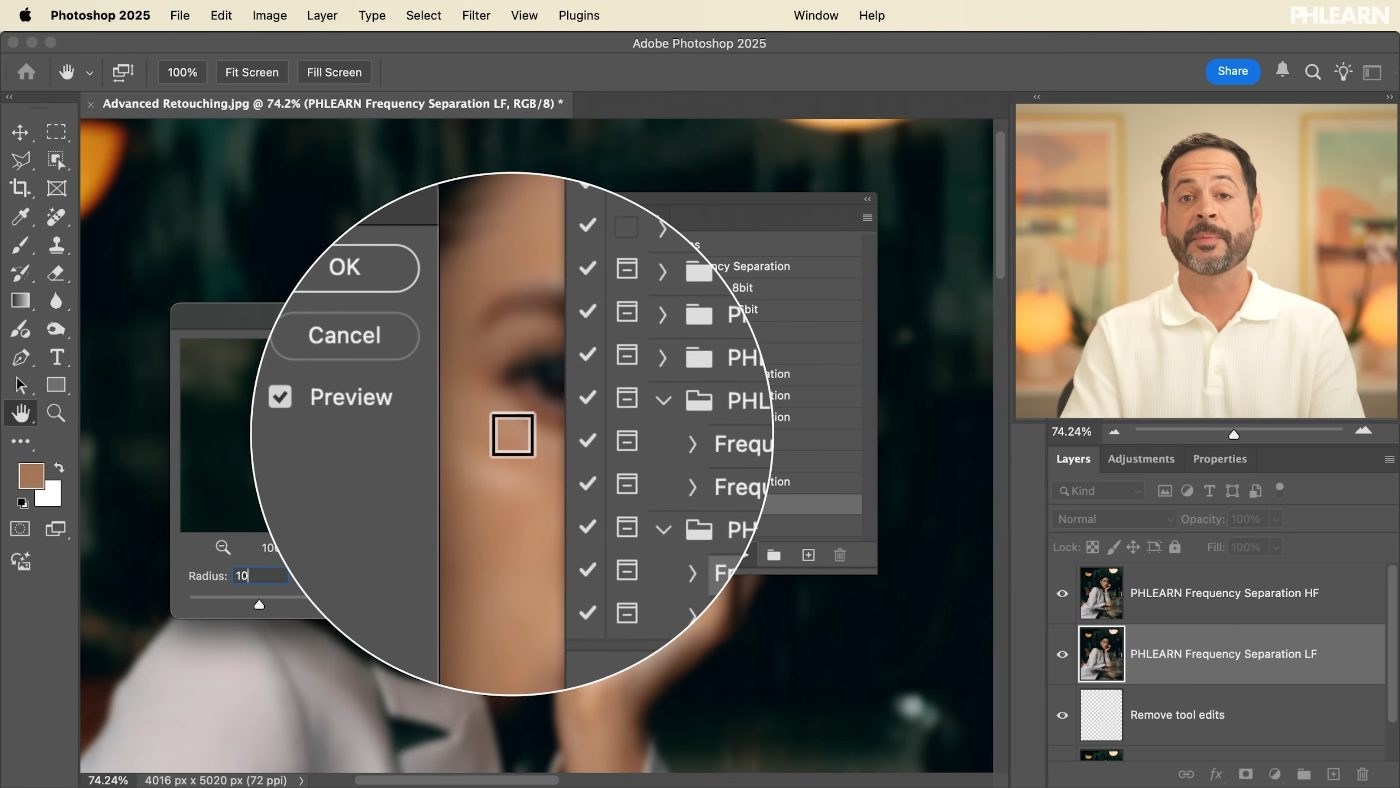Toggle the lock transparent pixels button
The image size is (1400, 788).
[x=1092, y=547]
